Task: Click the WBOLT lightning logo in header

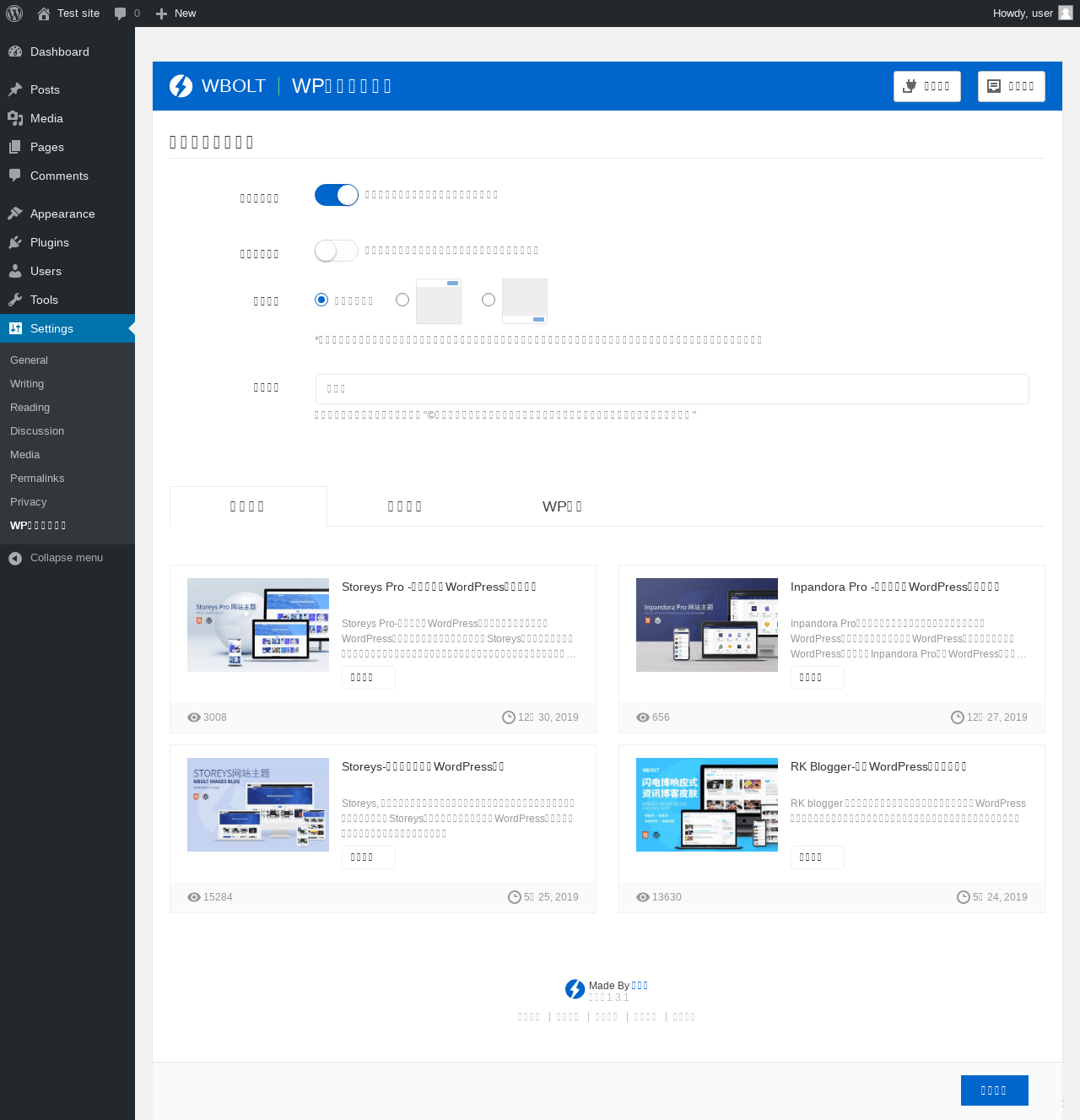Action: [x=181, y=86]
